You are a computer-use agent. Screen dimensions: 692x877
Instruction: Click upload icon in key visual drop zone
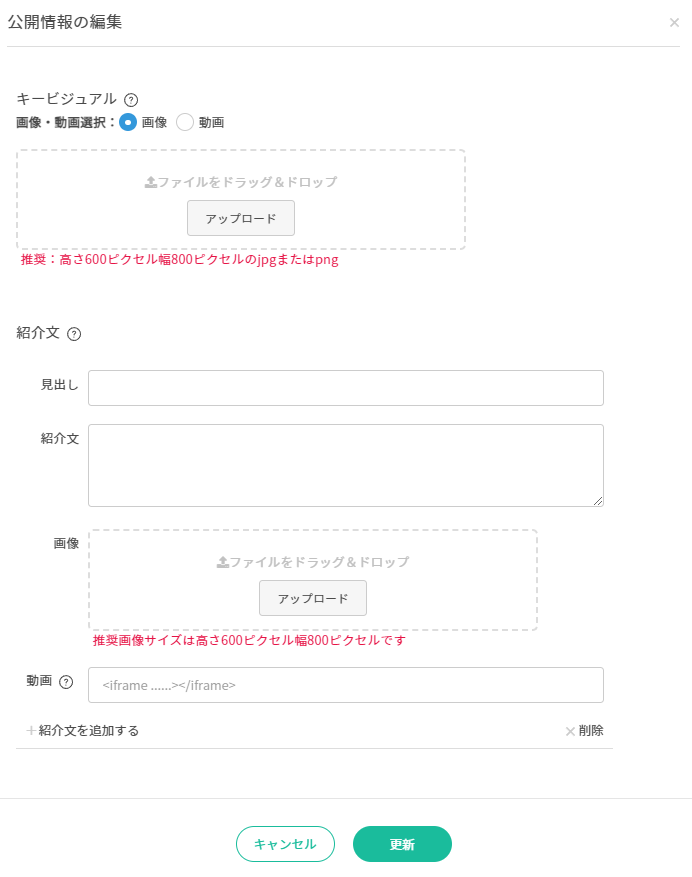pos(150,182)
